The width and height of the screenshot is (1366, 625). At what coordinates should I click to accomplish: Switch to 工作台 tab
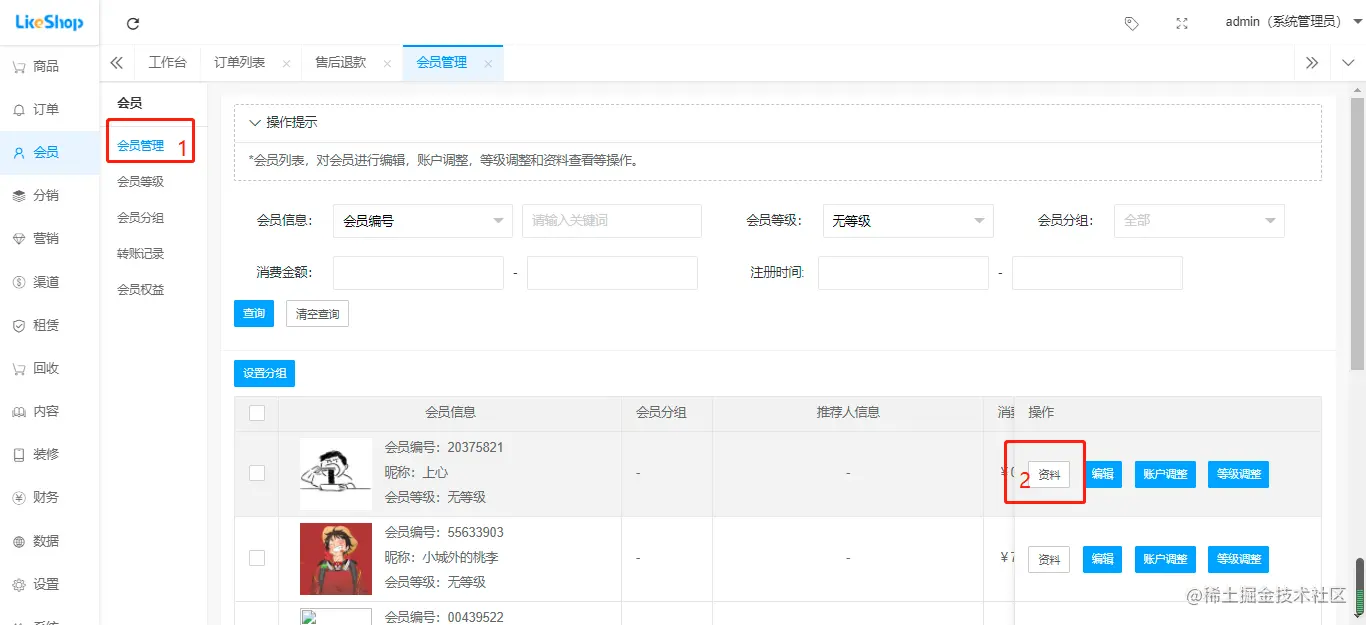tap(167, 62)
